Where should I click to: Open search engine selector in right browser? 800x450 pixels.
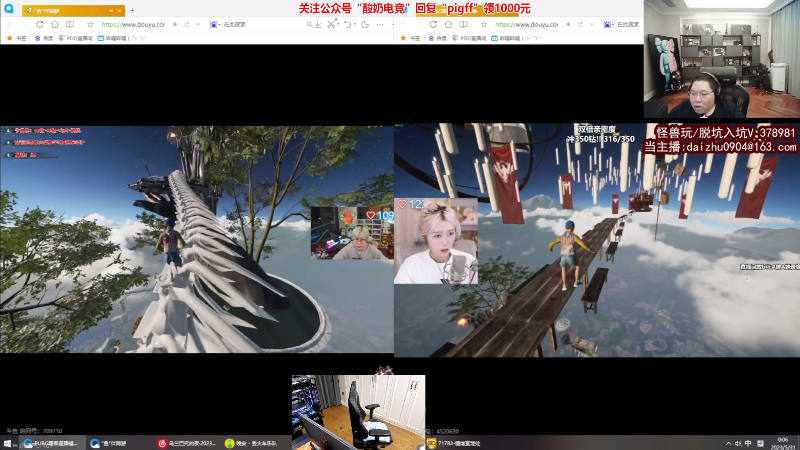[608, 24]
